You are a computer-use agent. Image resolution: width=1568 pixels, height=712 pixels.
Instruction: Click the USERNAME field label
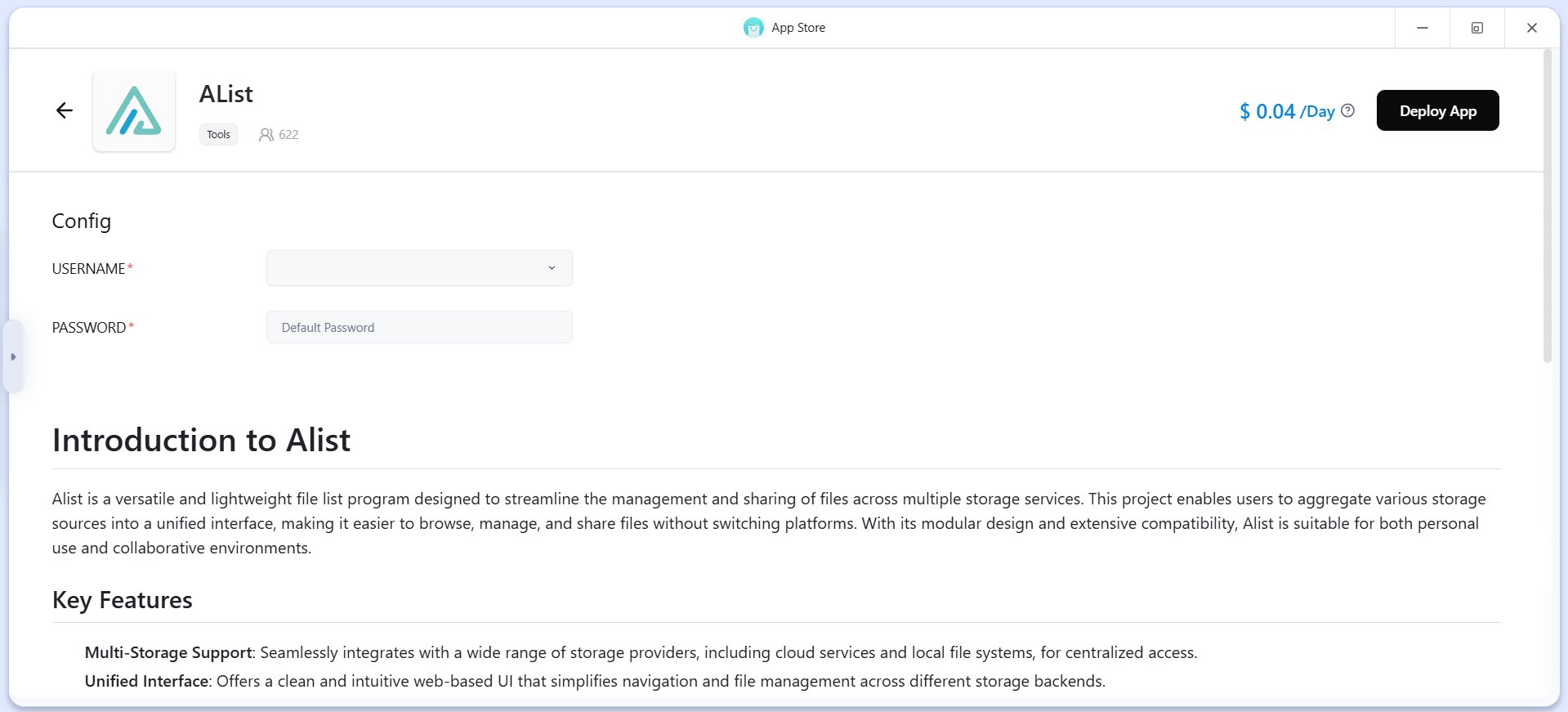click(x=88, y=269)
